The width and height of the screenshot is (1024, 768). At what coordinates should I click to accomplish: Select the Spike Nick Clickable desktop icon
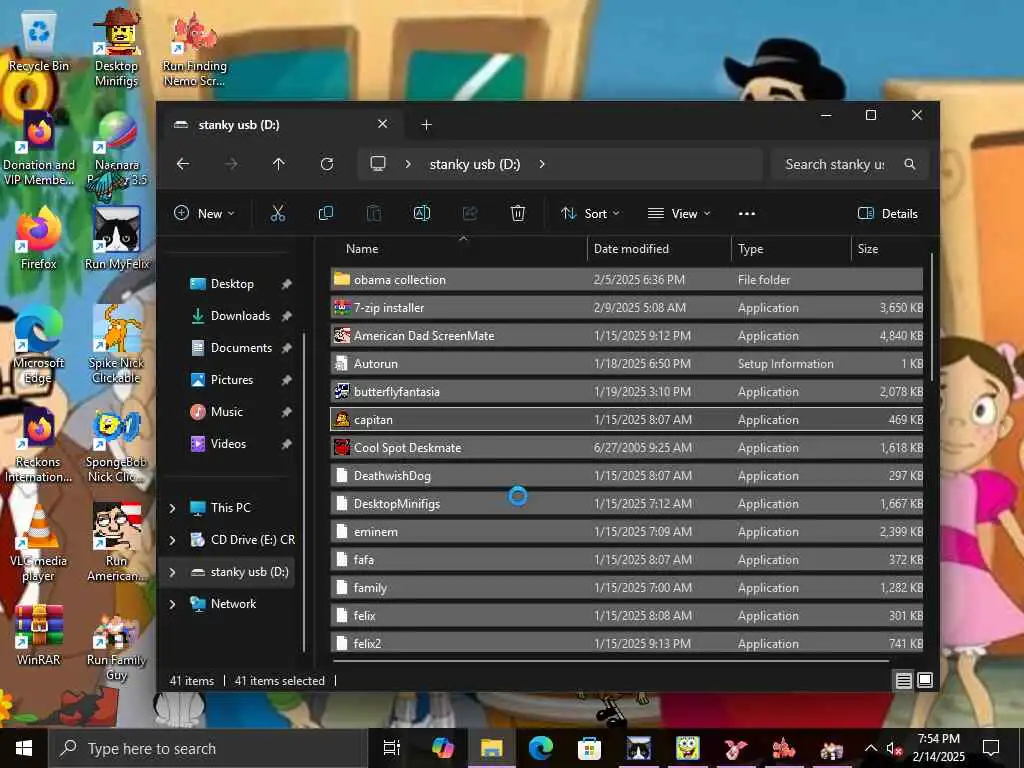[116, 344]
